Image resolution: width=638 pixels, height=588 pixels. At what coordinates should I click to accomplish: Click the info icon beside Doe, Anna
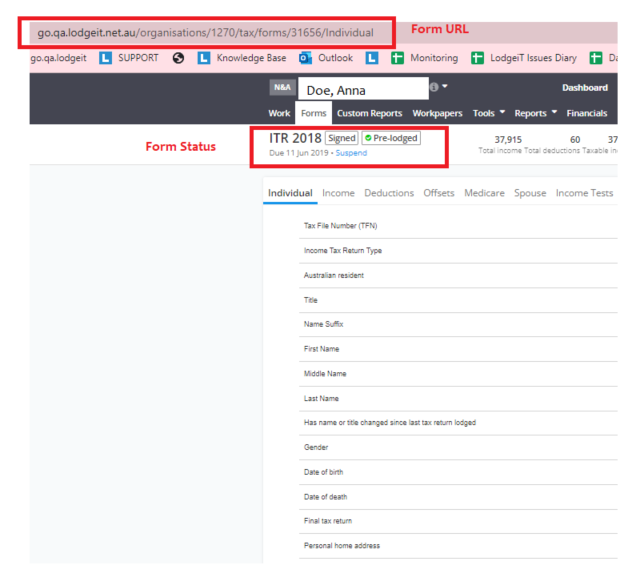(434, 87)
